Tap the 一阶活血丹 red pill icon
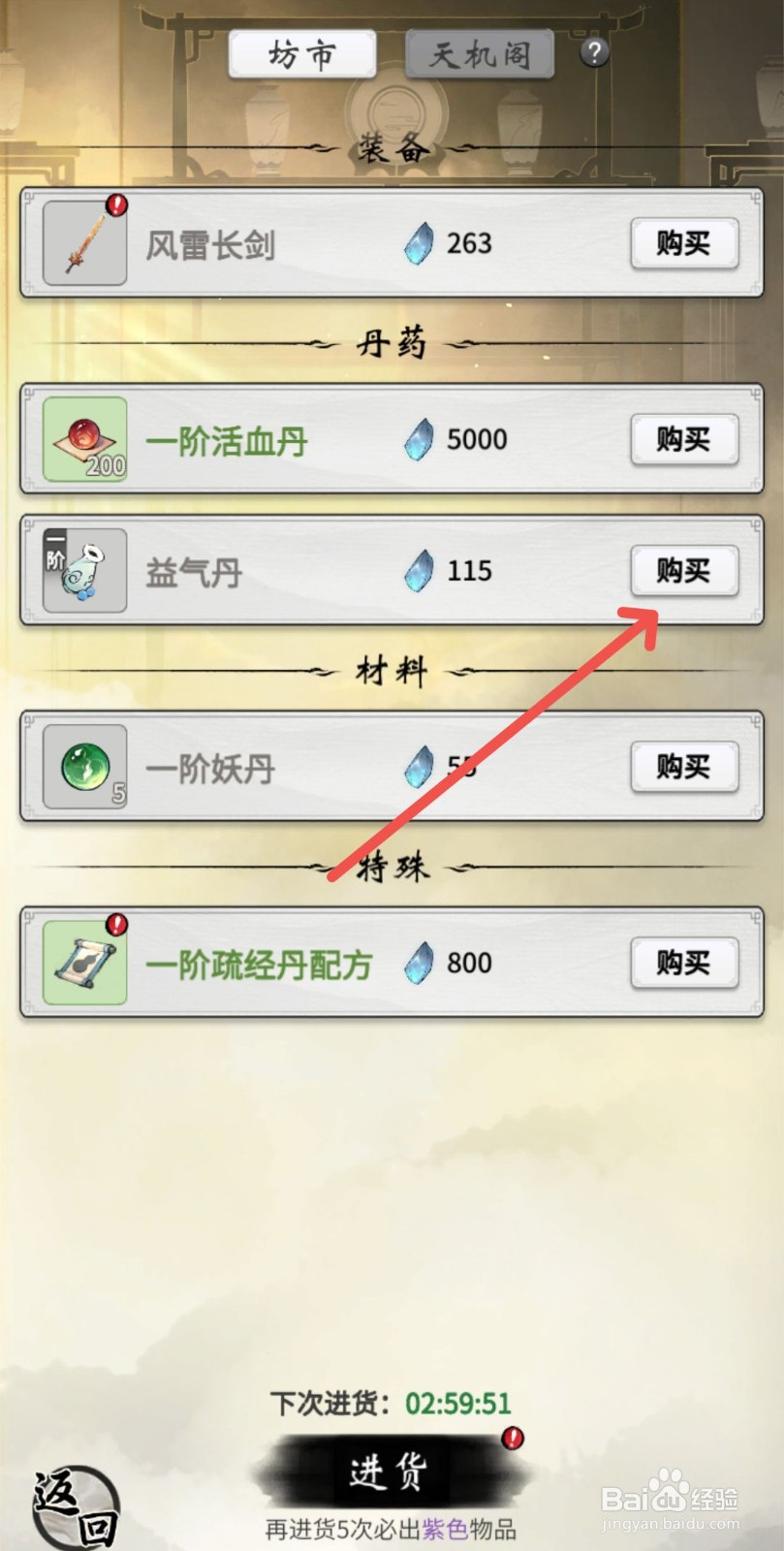This screenshot has height=1551, width=784. [x=85, y=439]
